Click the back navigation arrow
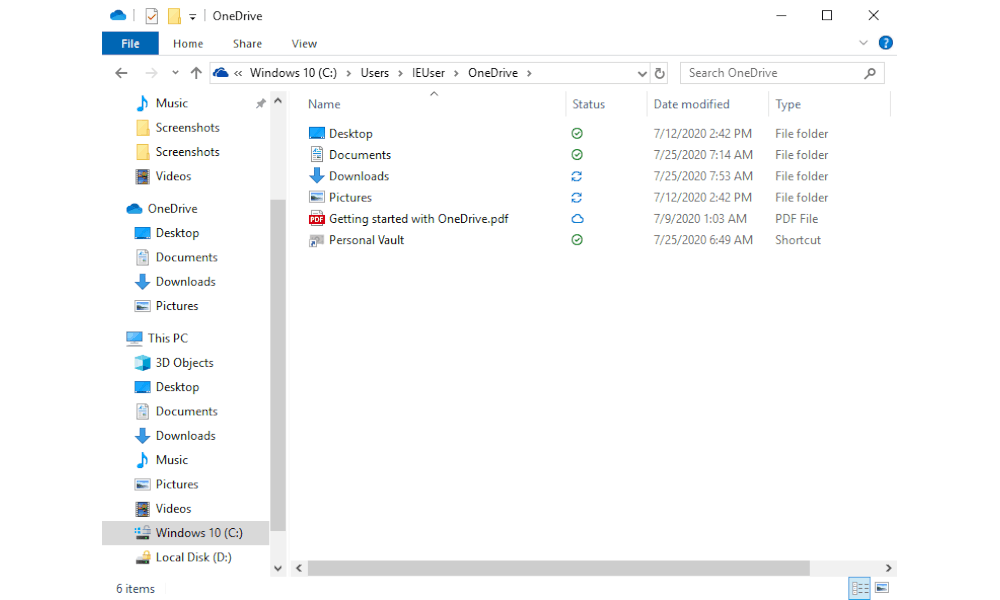 (x=121, y=73)
